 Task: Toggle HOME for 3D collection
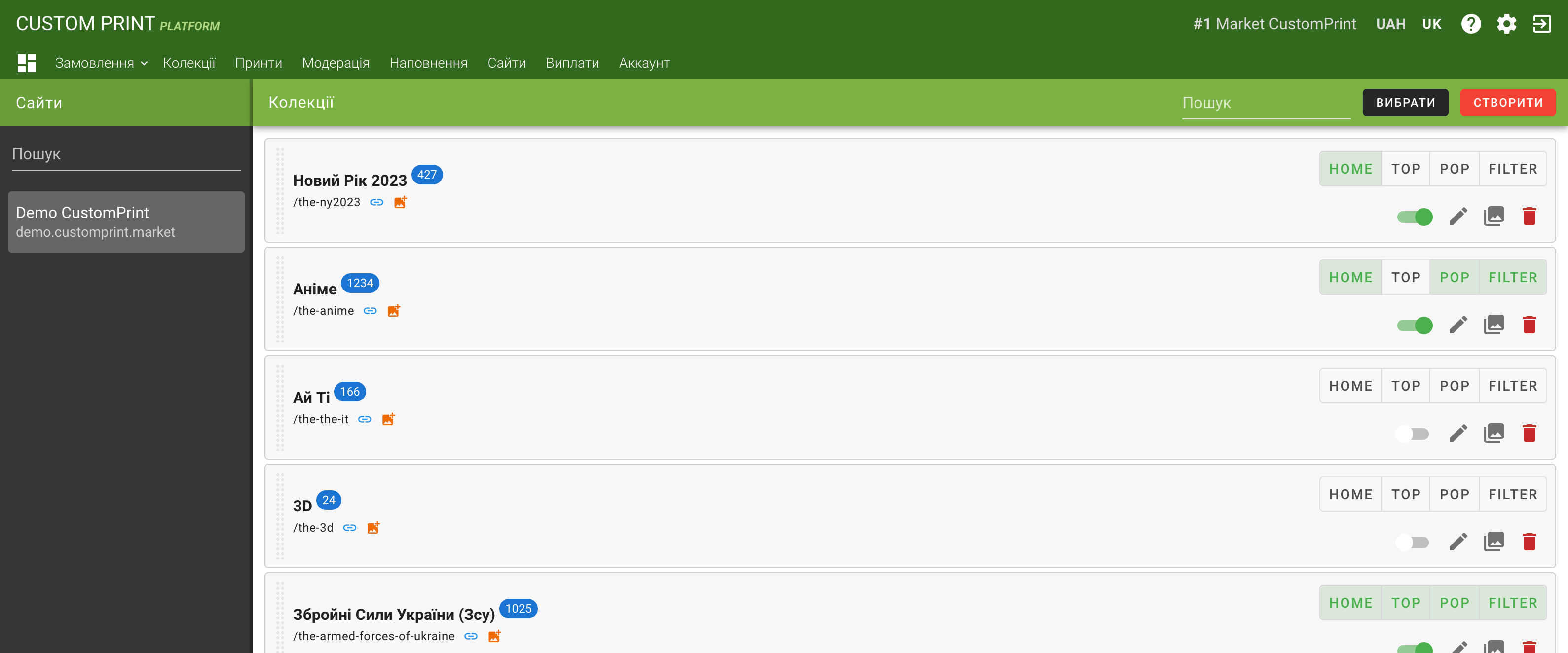pos(1351,494)
